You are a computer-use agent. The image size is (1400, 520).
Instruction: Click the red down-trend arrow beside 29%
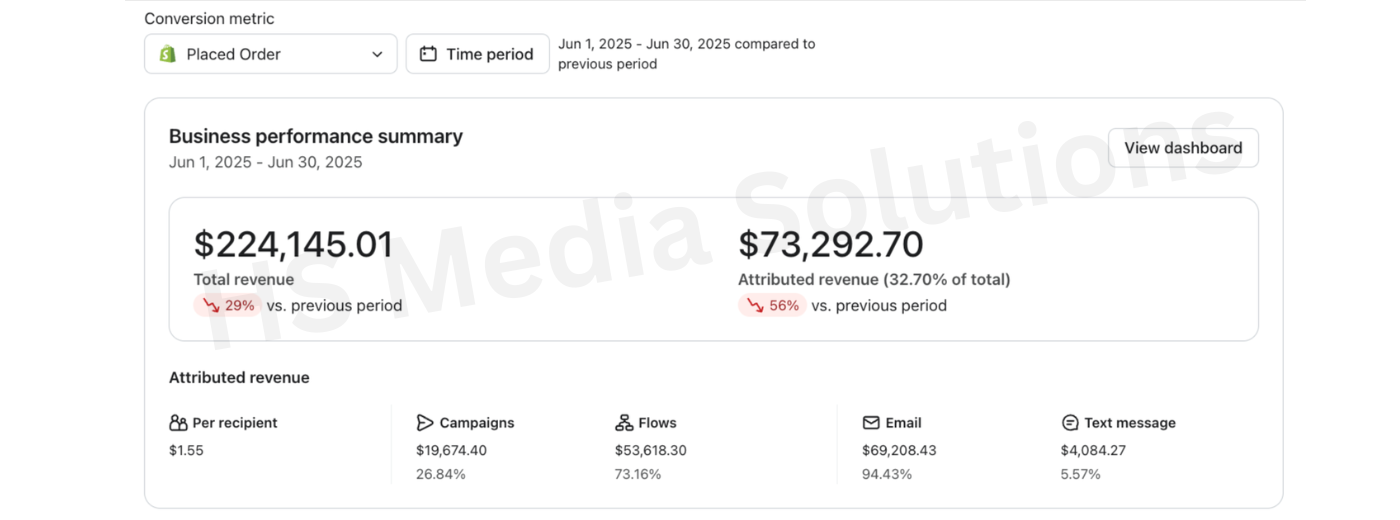pos(211,306)
